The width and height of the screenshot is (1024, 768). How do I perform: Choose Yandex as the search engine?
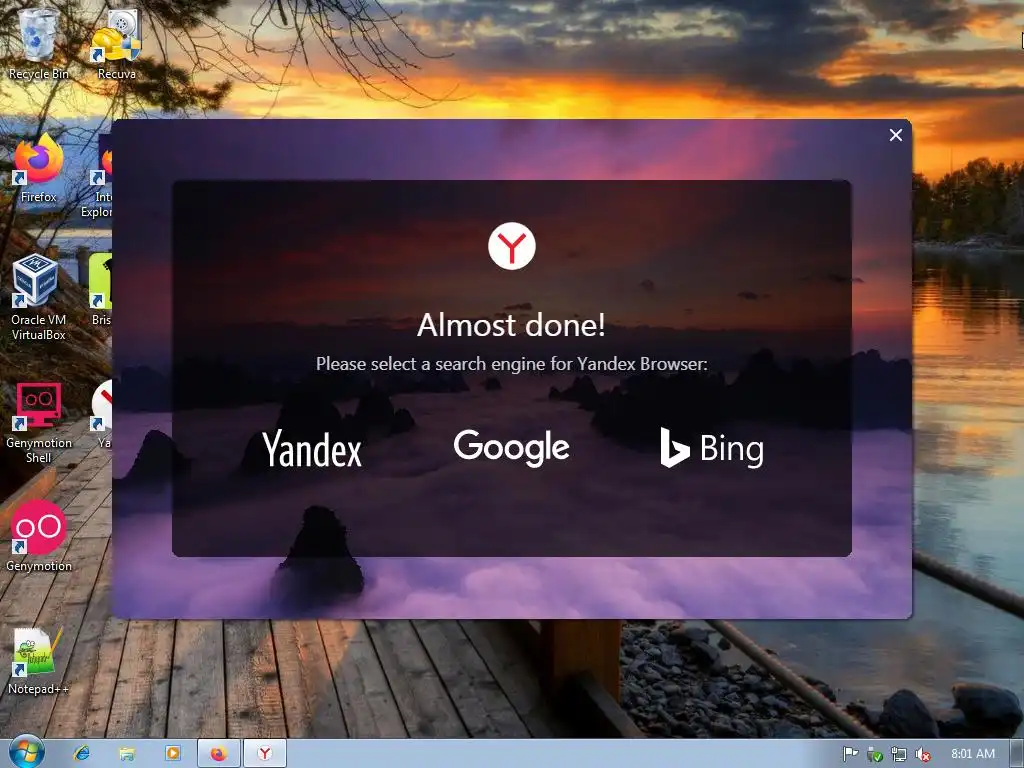pos(312,449)
